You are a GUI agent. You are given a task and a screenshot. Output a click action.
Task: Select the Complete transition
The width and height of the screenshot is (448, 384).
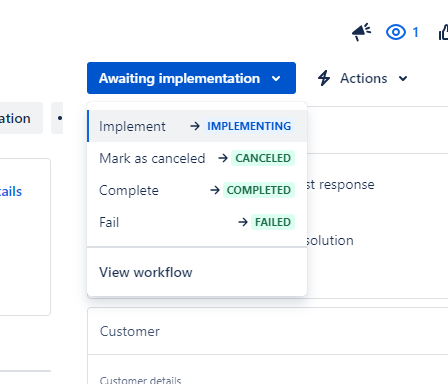pyautogui.click(x=197, y=190)
